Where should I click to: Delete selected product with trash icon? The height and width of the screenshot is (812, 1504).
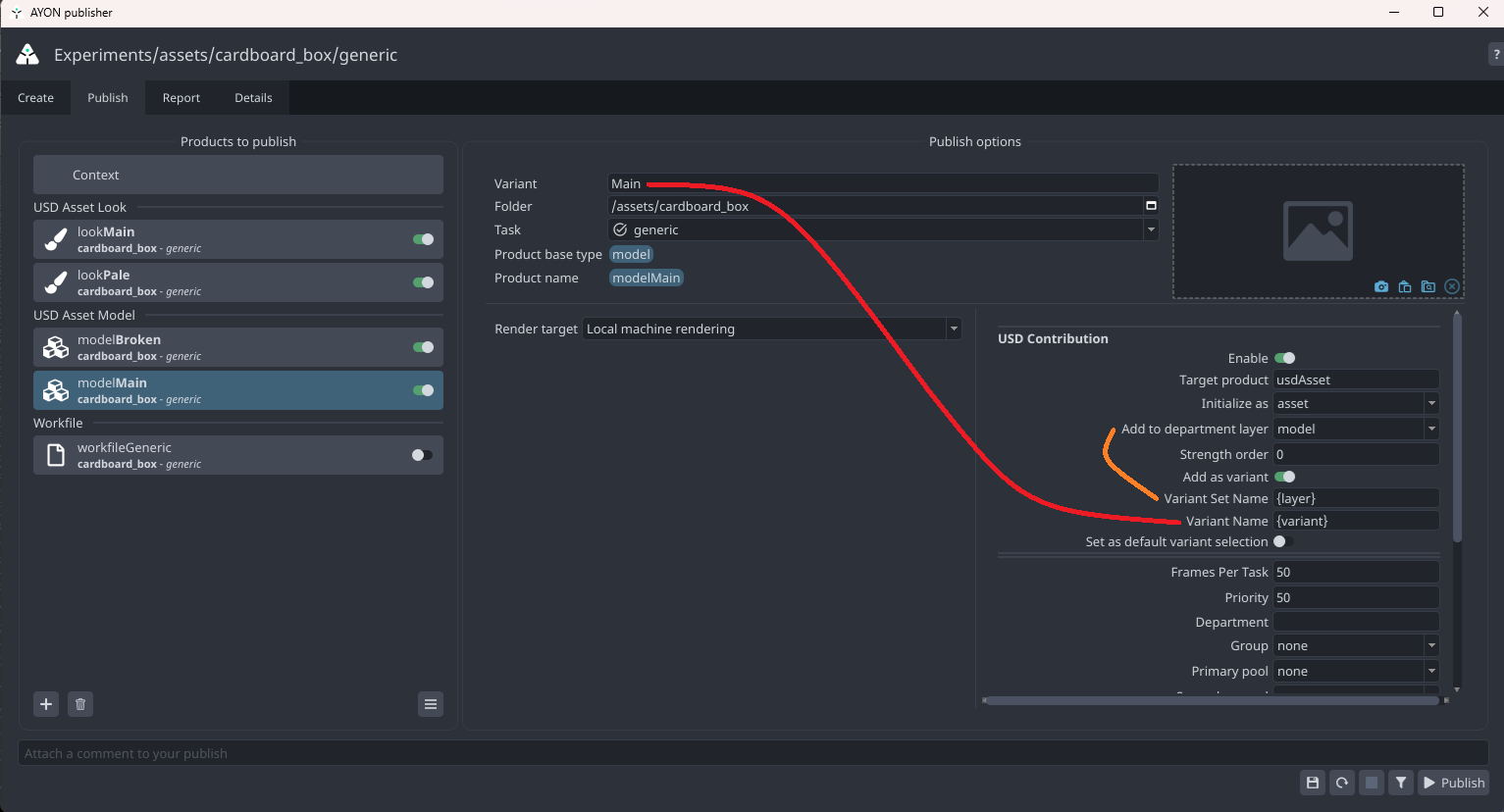coord(80,704)
